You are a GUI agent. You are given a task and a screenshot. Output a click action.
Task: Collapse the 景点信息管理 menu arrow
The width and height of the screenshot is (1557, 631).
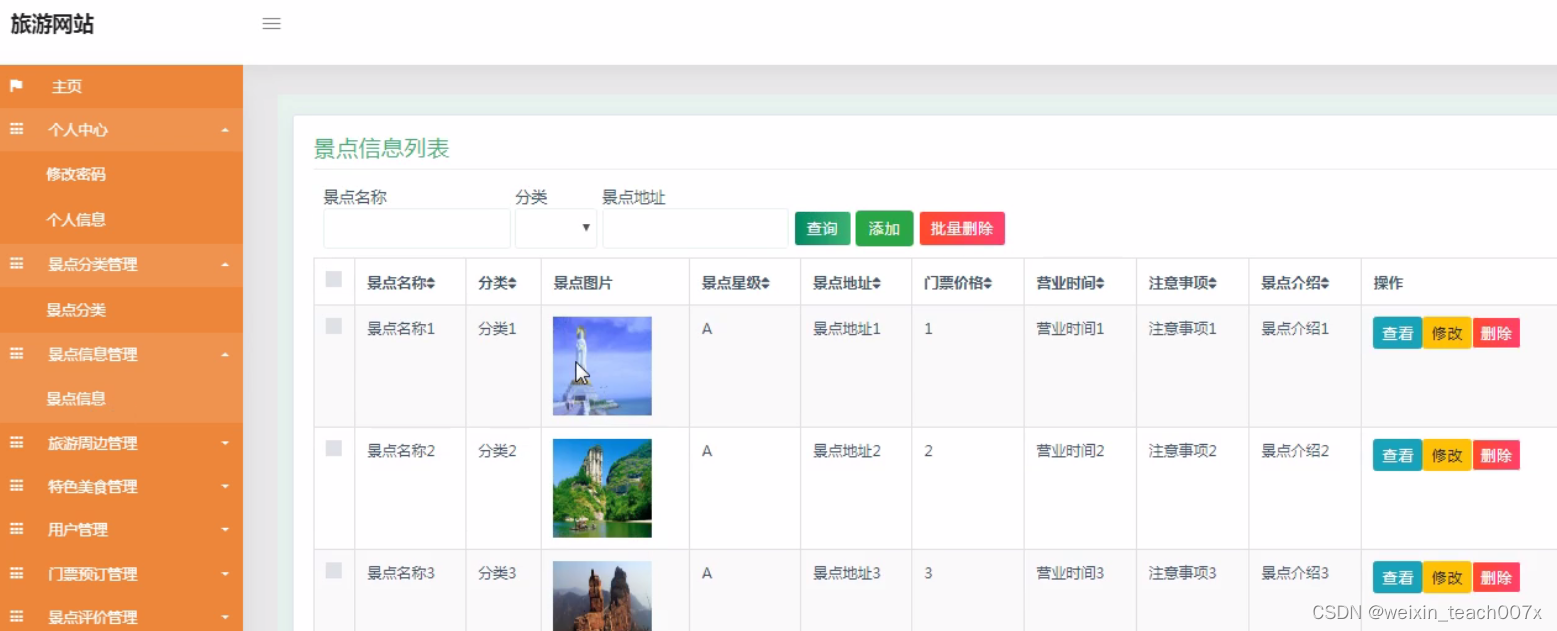point(225,354)
